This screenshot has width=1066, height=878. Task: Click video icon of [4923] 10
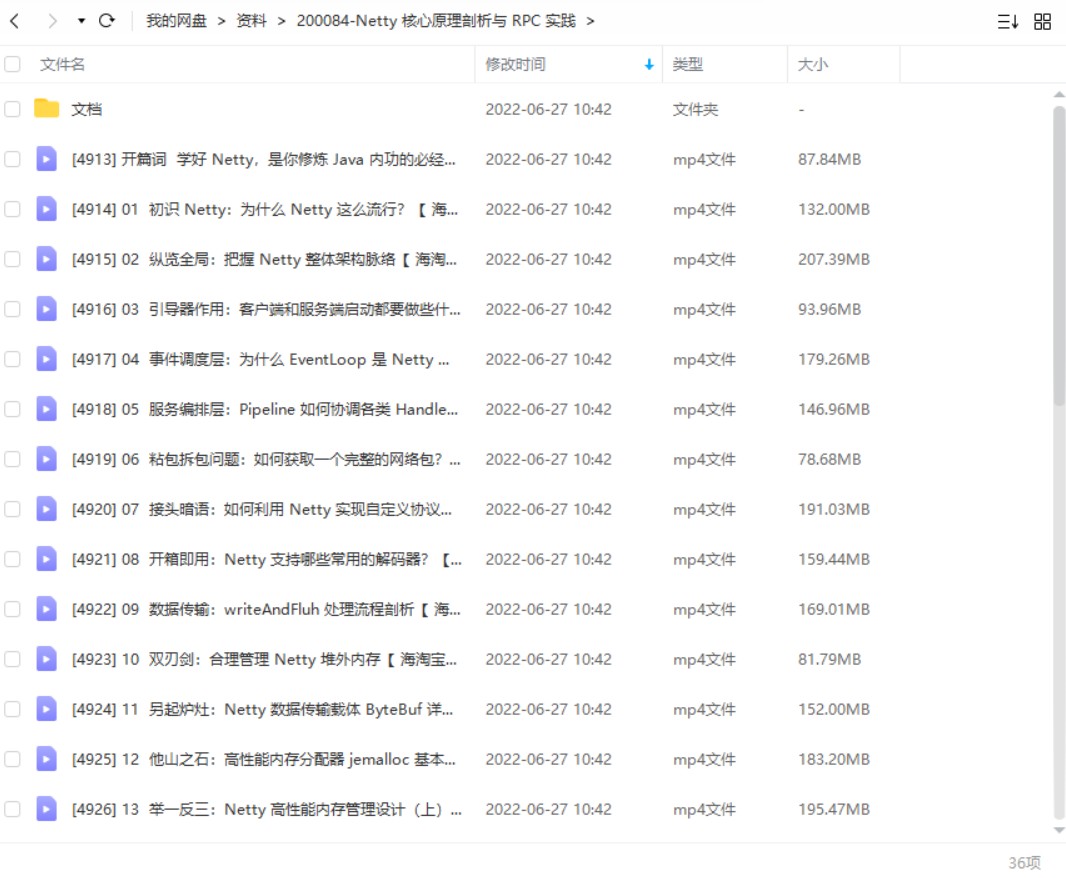pyautogui.click(x=46, y=659)
